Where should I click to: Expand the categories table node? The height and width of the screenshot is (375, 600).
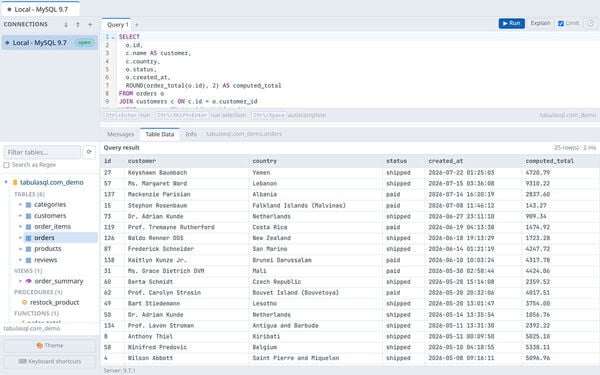[x=20, y=205]
